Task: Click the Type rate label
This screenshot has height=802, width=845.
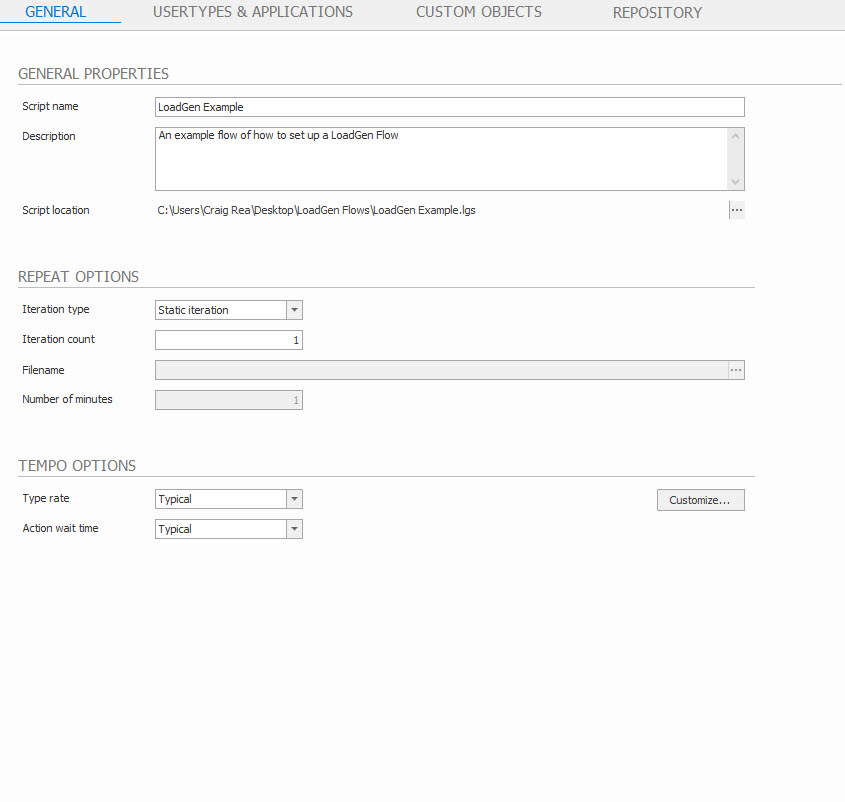Action: pos(46,498)
